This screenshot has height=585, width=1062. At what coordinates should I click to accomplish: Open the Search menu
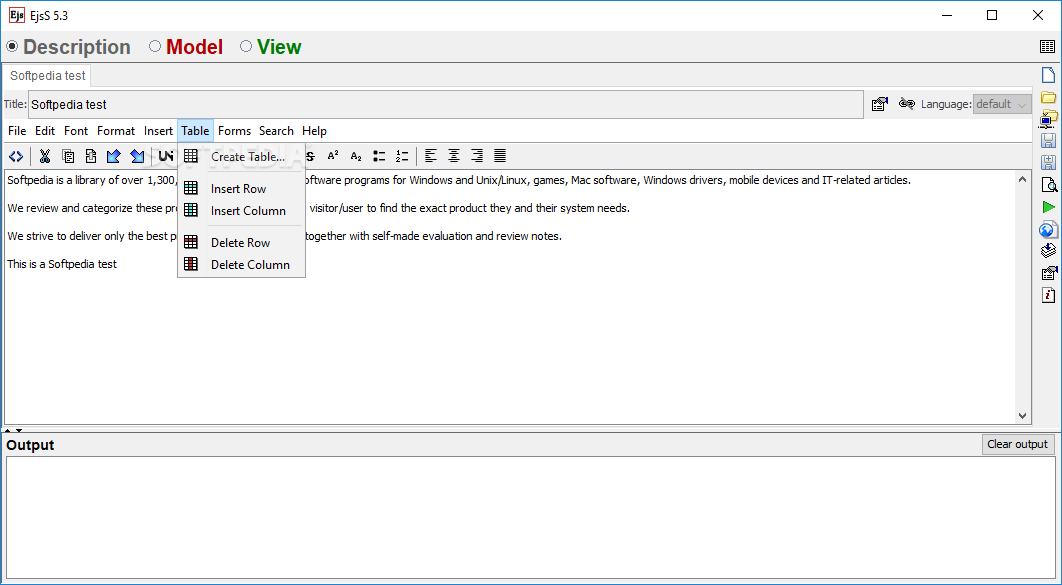coord(276,131)
